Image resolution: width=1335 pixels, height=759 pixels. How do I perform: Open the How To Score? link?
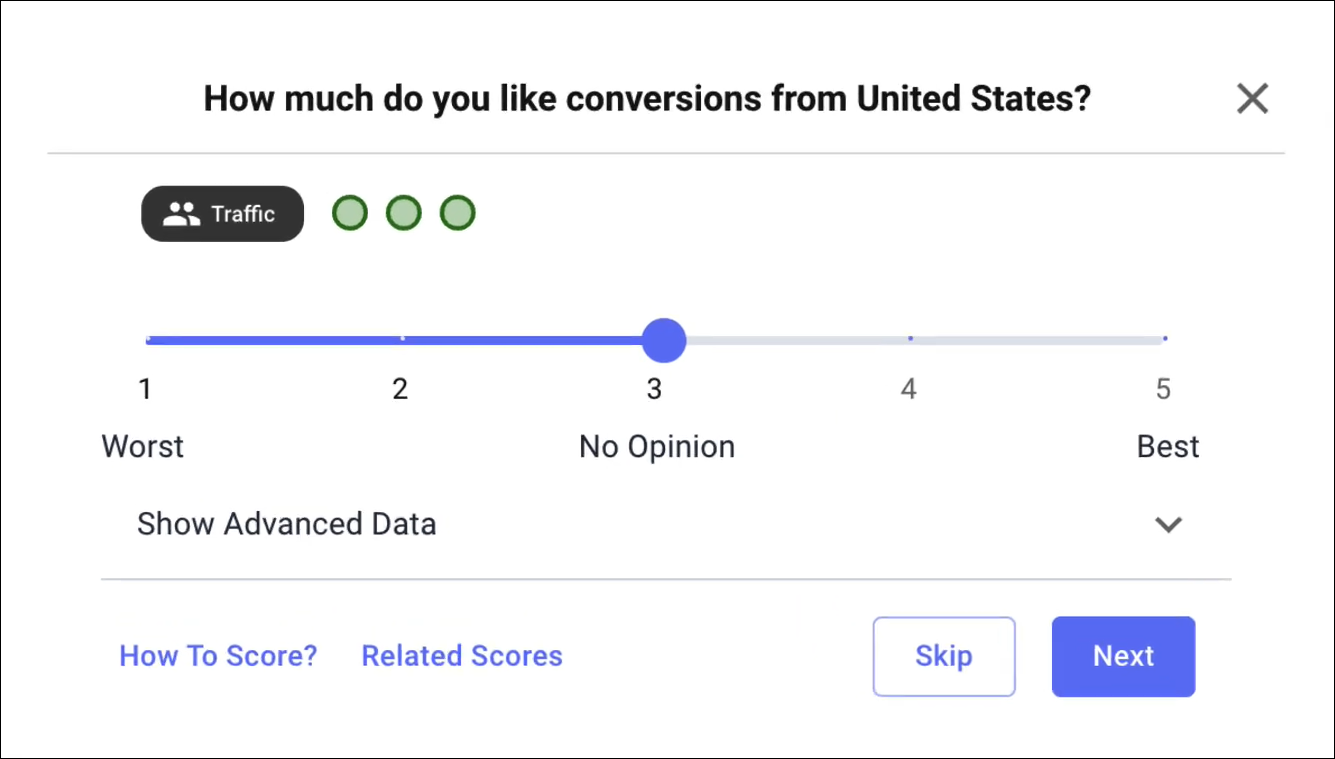(218, 656)
